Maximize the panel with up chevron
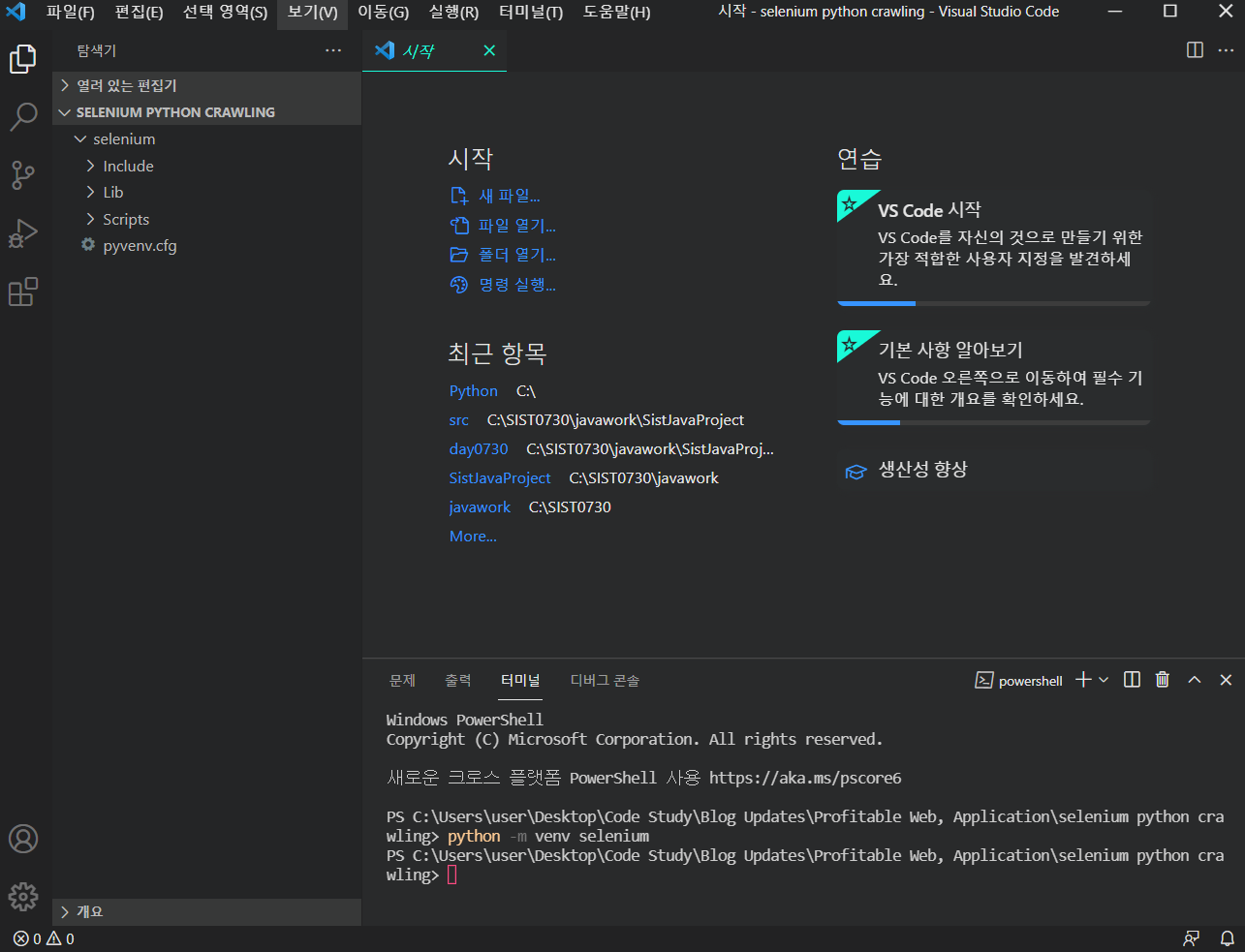Image resolution: width=1245 pixels, height=952 pixels. [1195, 680]
